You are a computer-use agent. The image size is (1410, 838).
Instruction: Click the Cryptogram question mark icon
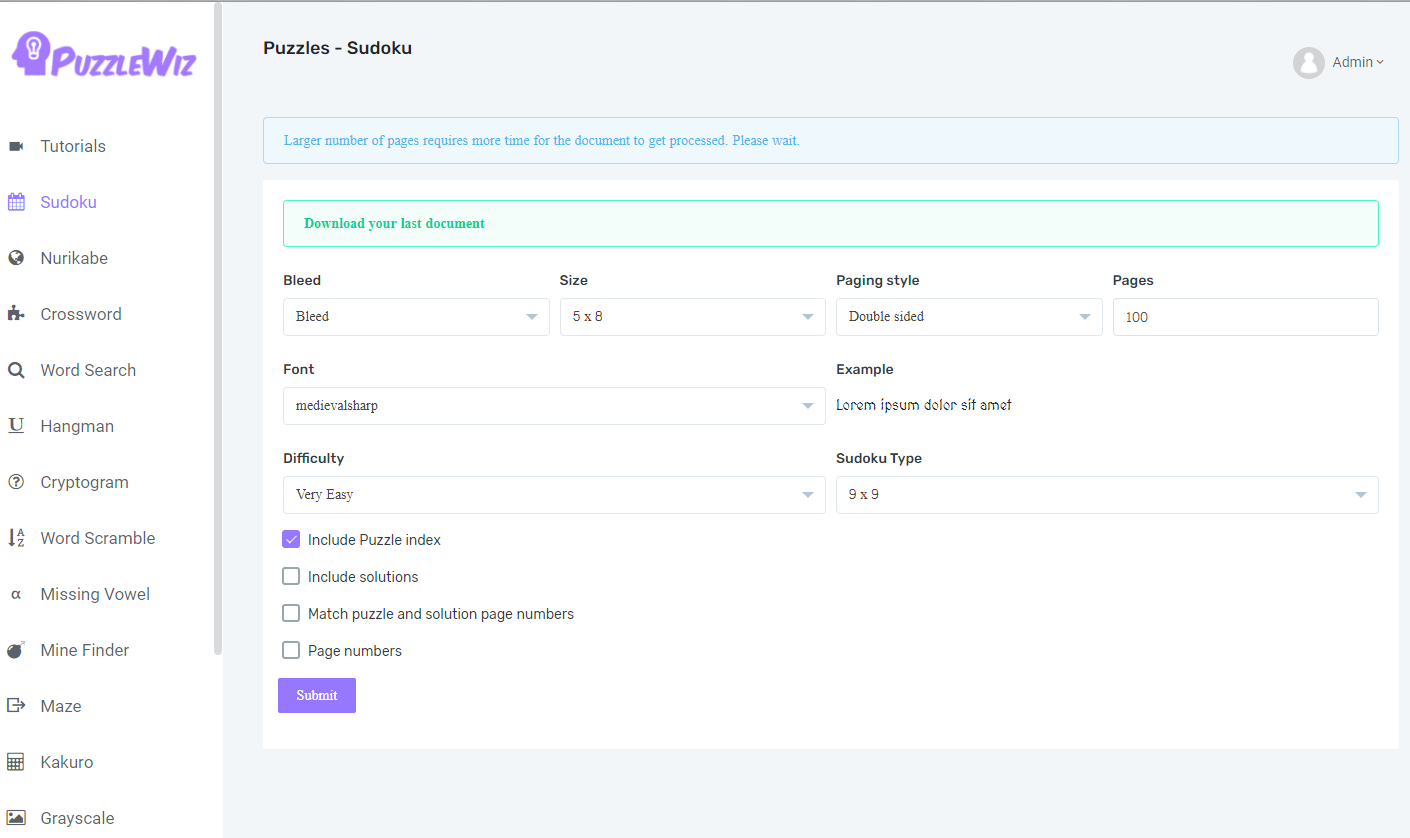(x=16, y=482)
